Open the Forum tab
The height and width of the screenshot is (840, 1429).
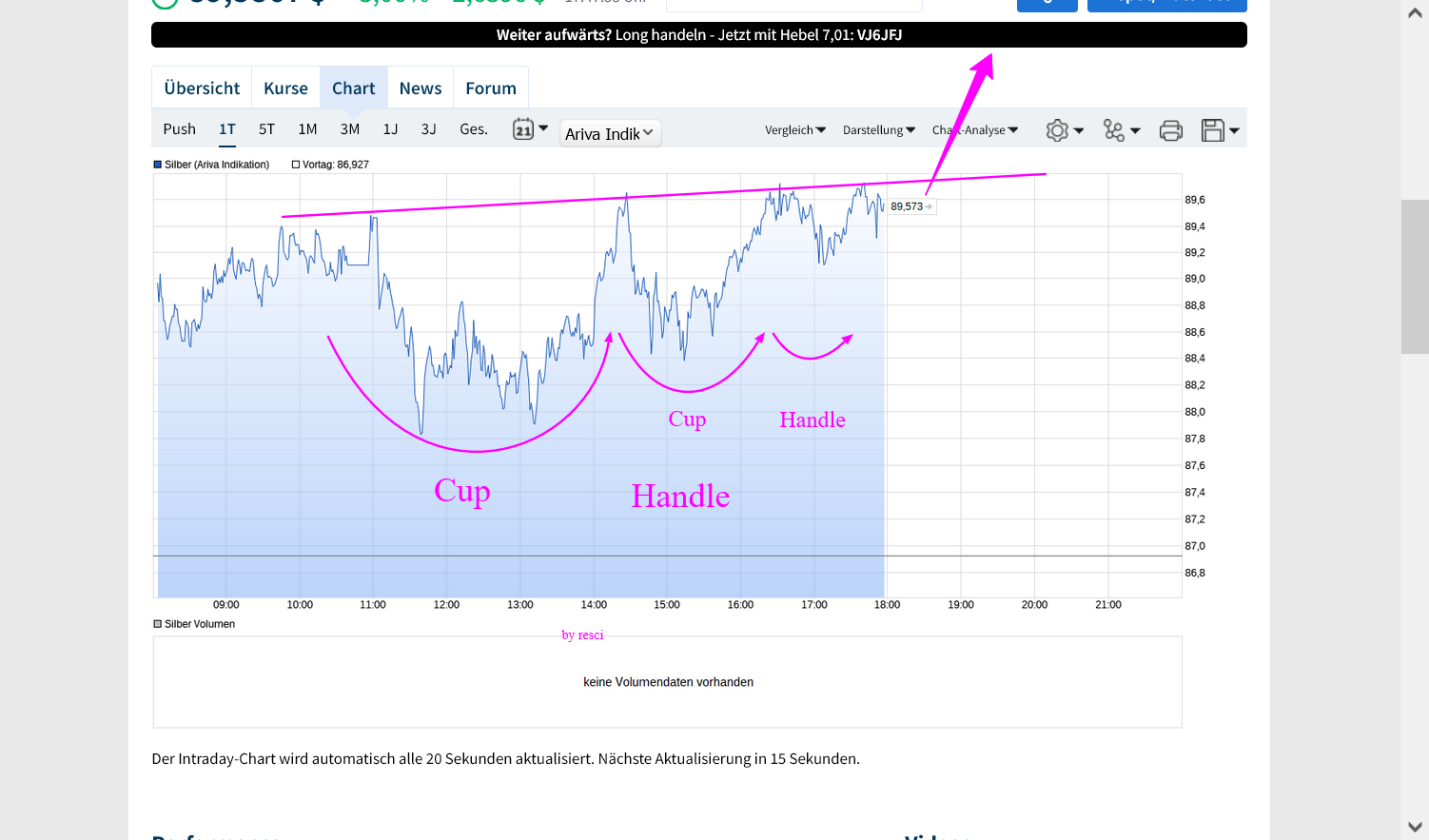tap(491, 88)
